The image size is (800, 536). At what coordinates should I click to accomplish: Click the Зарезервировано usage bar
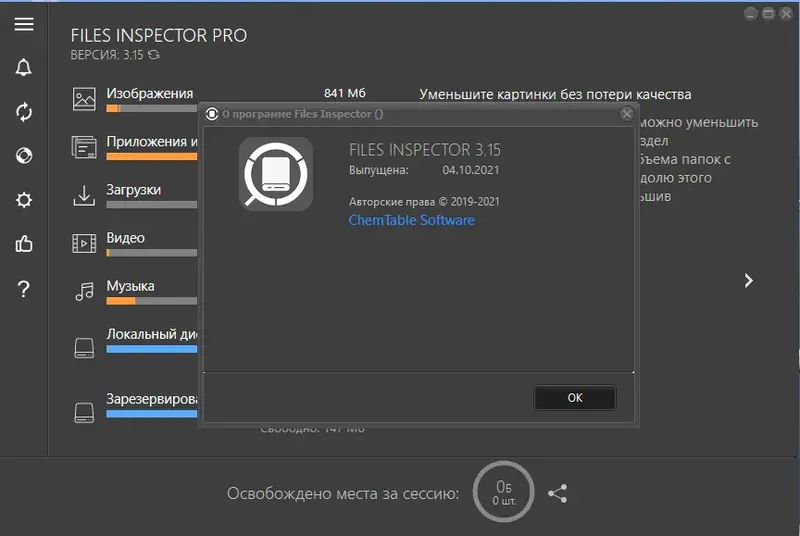pos(152,414)
